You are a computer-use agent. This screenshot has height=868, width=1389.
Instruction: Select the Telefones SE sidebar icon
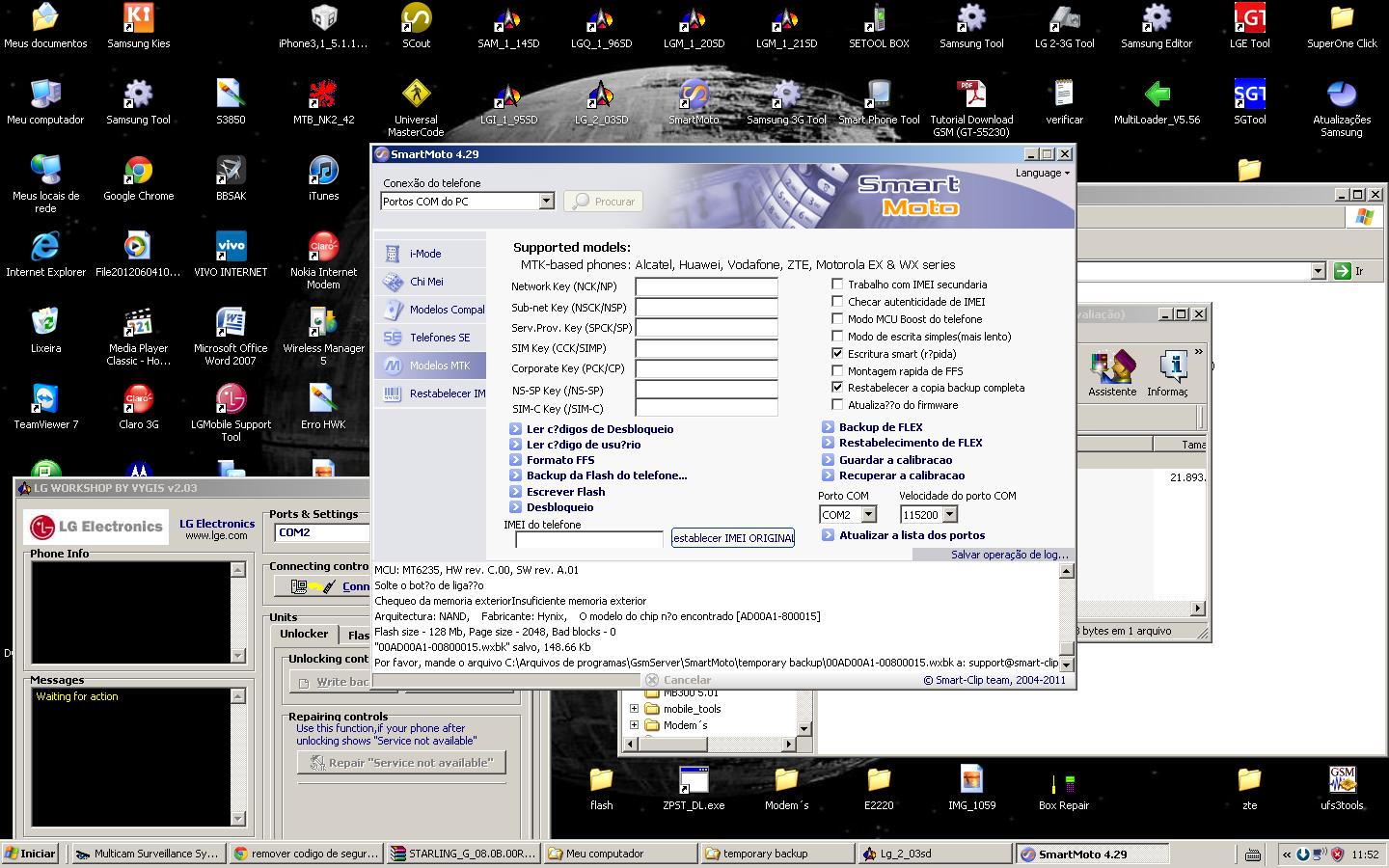point(393,339)
